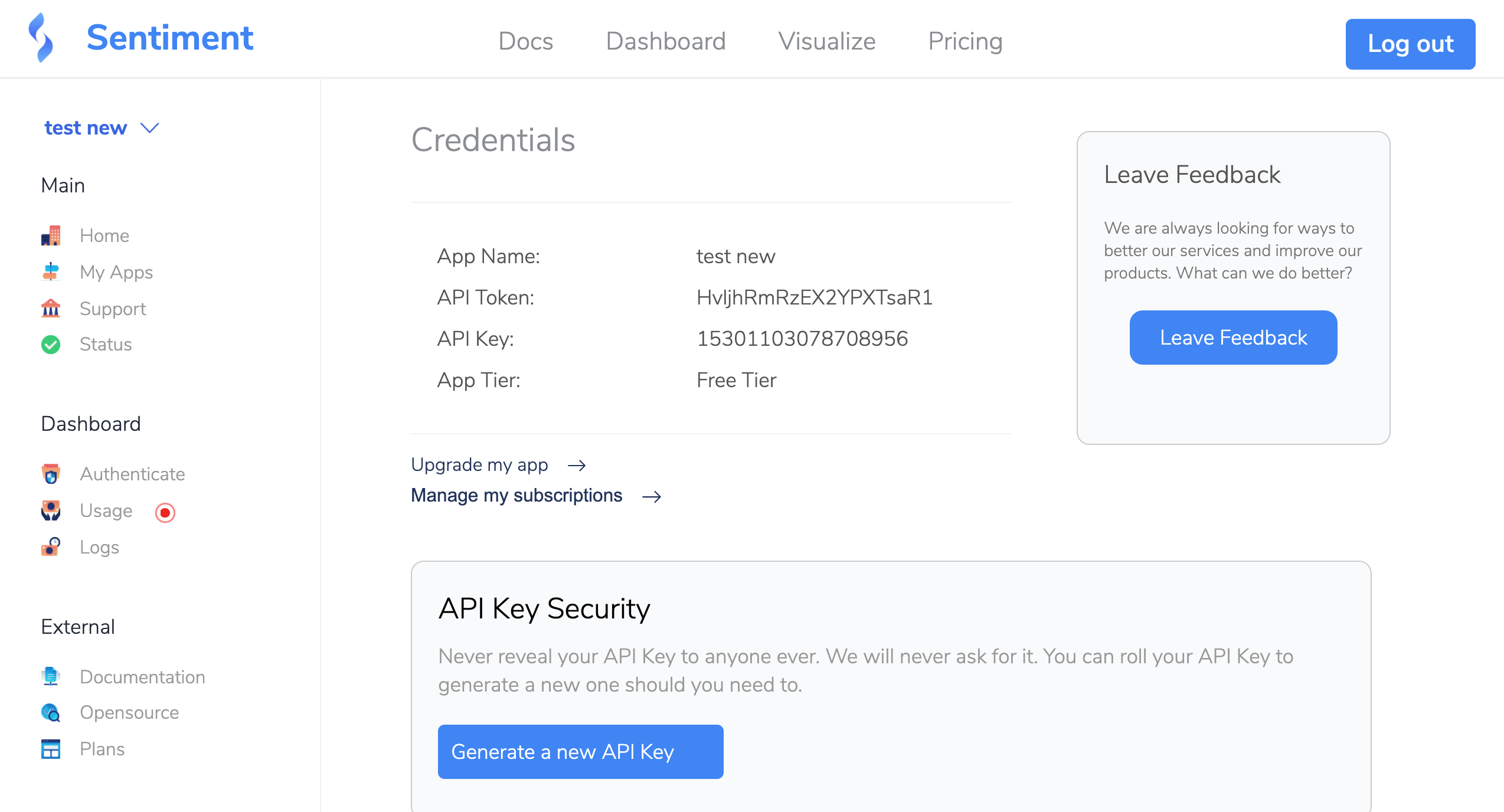Open Pricing in the top menu

[965, 41]
